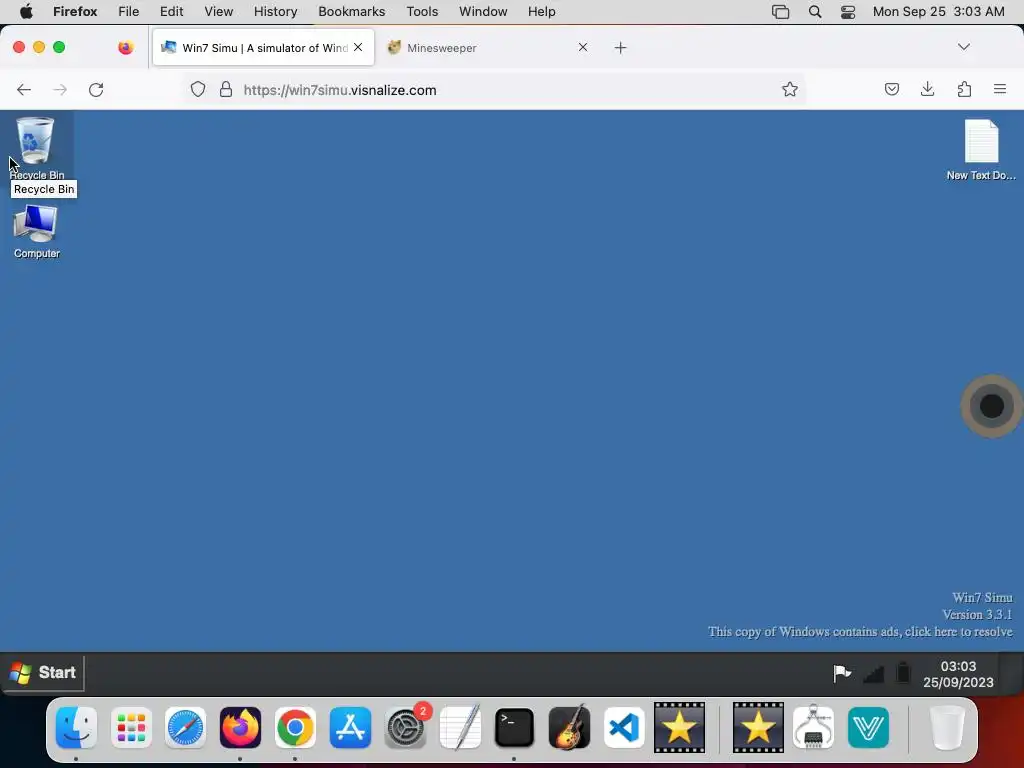Click the date and time in menu bar
This screenshot has height=768, width=1024.
click(938, 11)
